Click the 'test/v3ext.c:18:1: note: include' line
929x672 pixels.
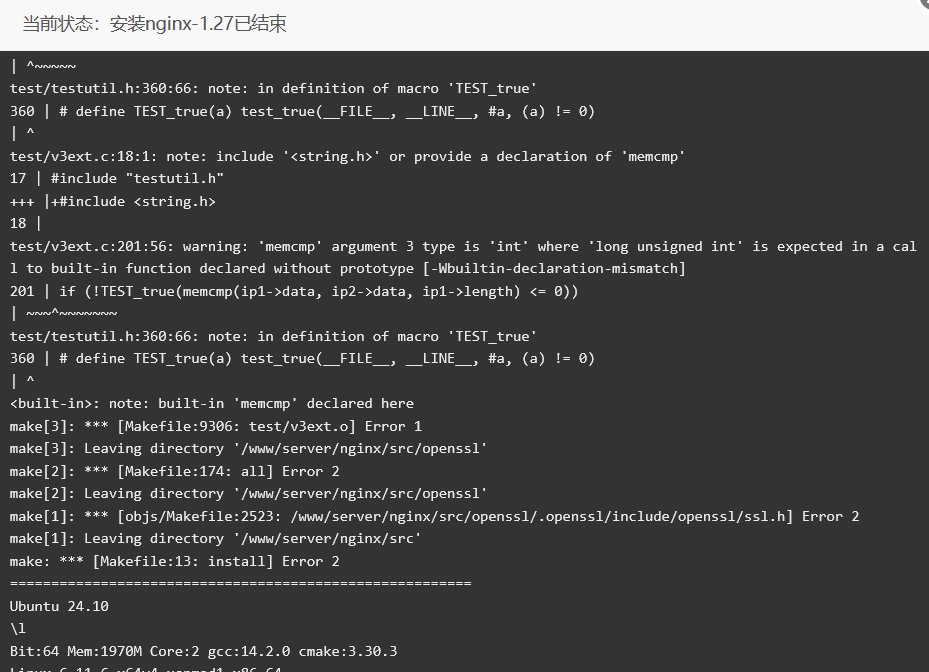(x=347, y=156)
